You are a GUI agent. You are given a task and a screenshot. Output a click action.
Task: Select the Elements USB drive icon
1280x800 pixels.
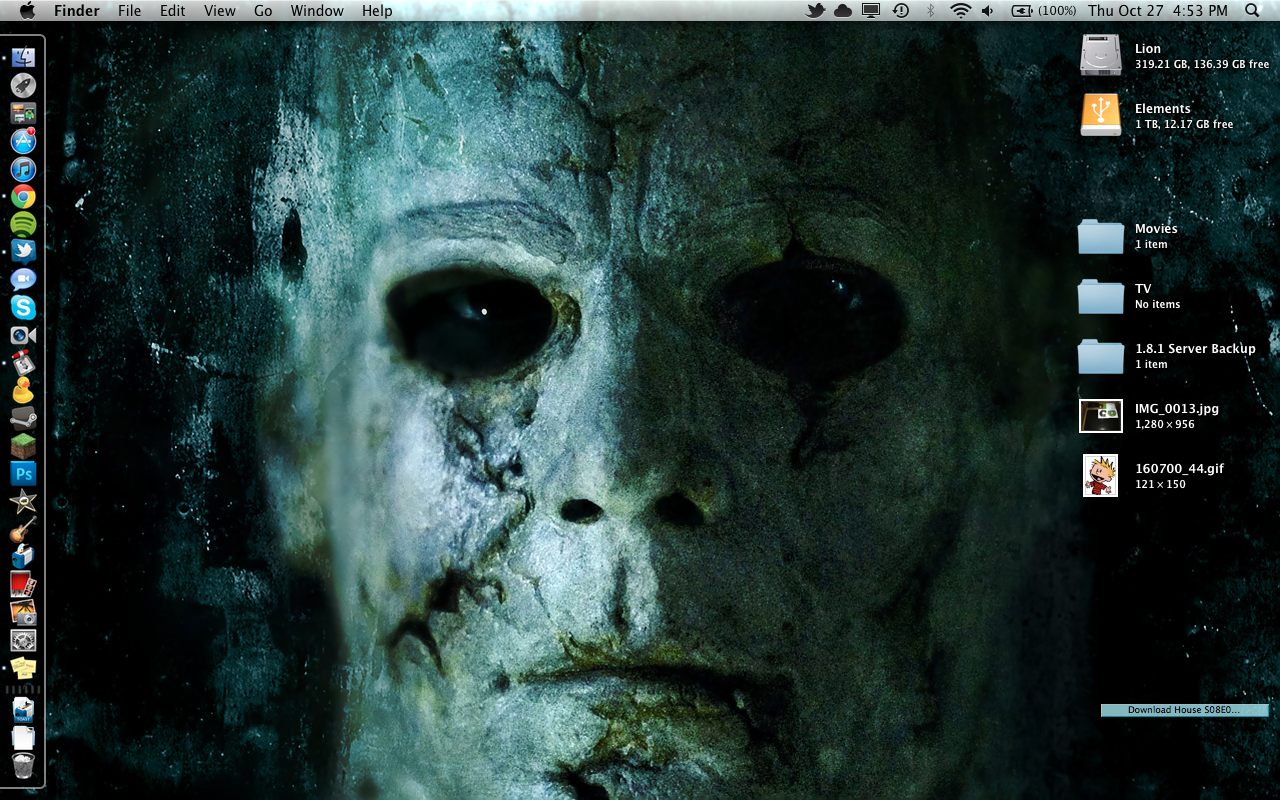click(x=1101, y=115)
